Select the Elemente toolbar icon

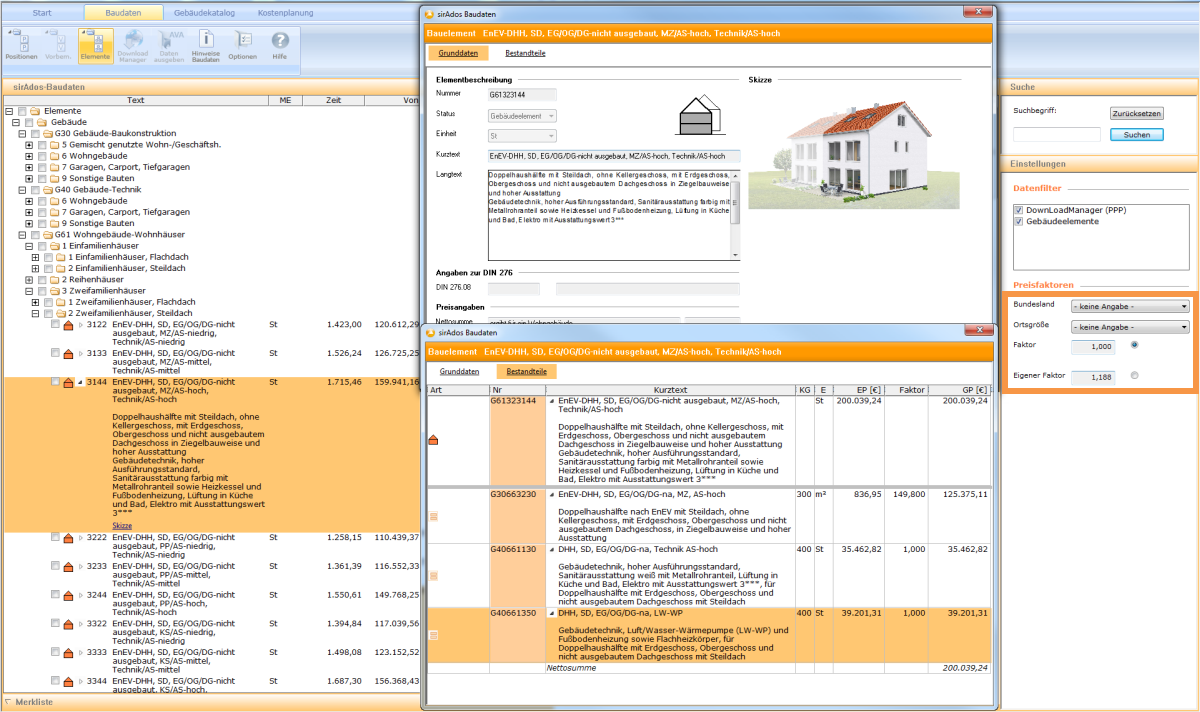tap(95, 43)
